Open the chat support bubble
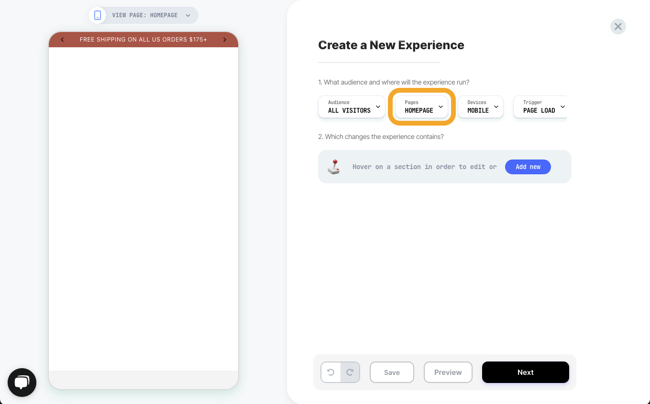650x404 pixels. click(22, 382)
